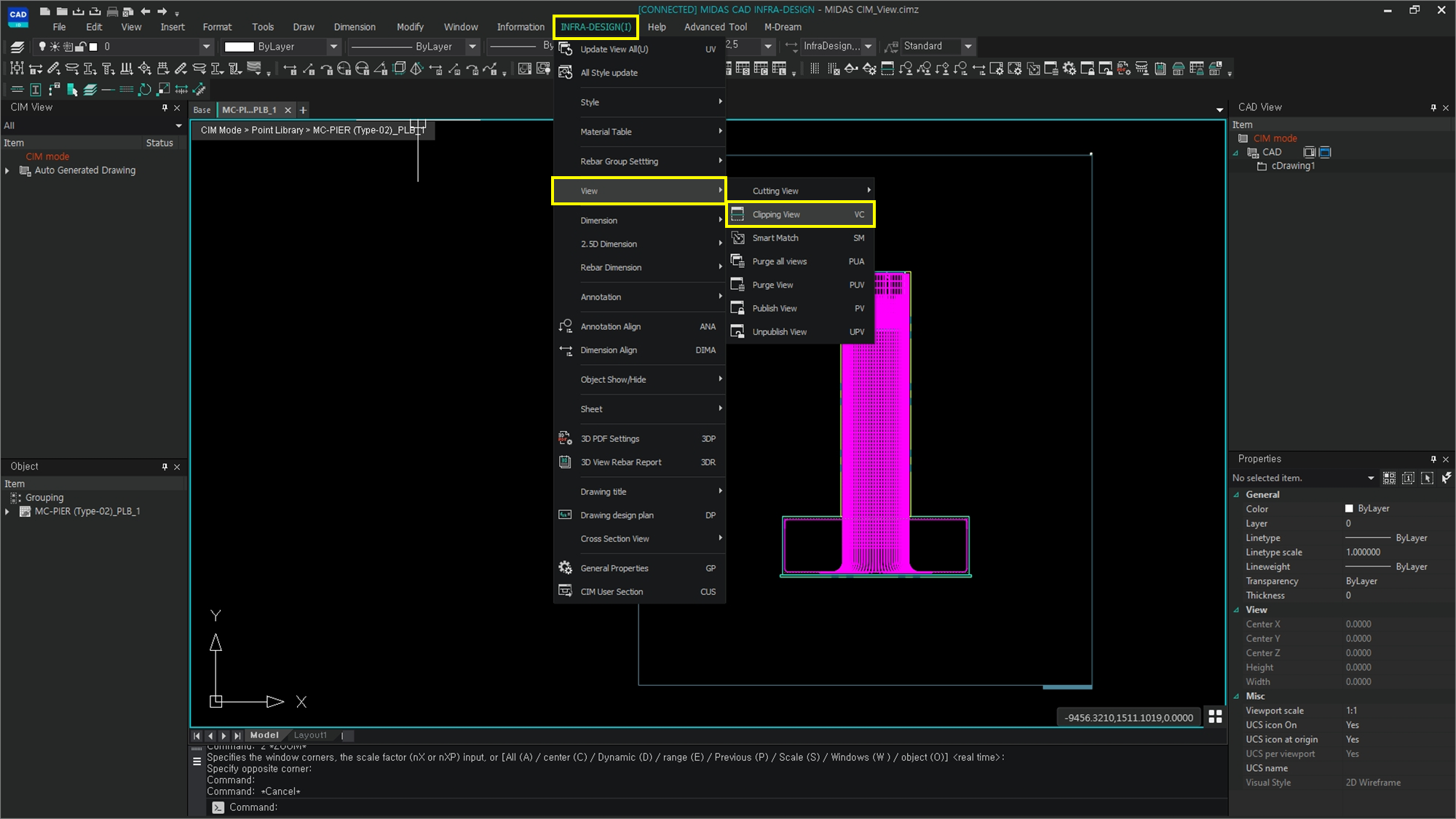Click the command line menu hamburger icon
This screenshot has height=819, width=1456.
click(197, 761)
